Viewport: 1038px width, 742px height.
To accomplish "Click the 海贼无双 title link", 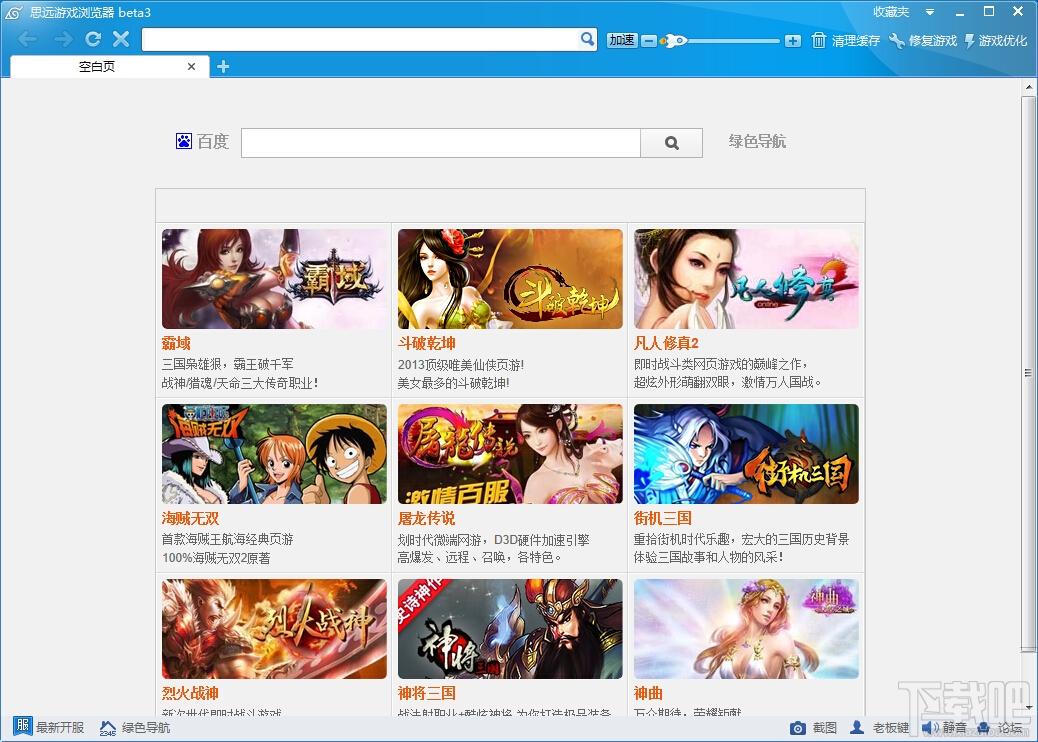I will tap(190, 518).
